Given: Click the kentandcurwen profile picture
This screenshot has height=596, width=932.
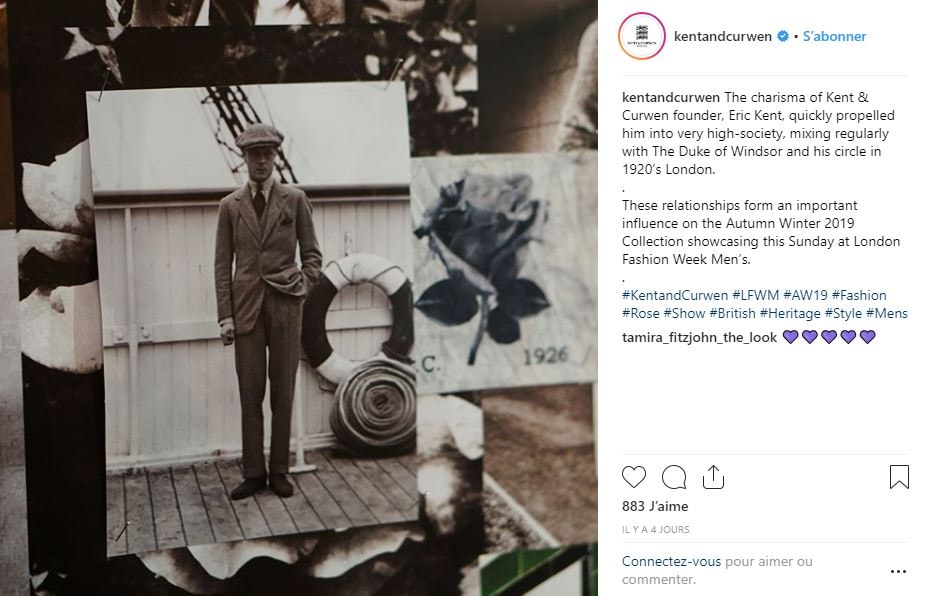Looking at the screenshot, I should tap(641, 36).
